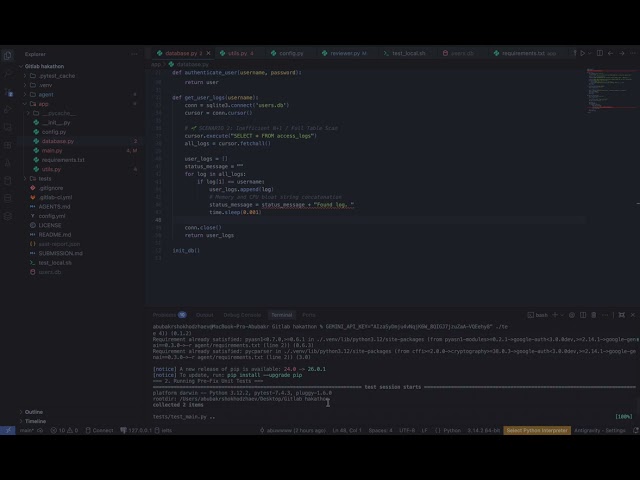The image size is (640, 480).
Task: Close the database.py editor tab
Action: tap(209, 53)
